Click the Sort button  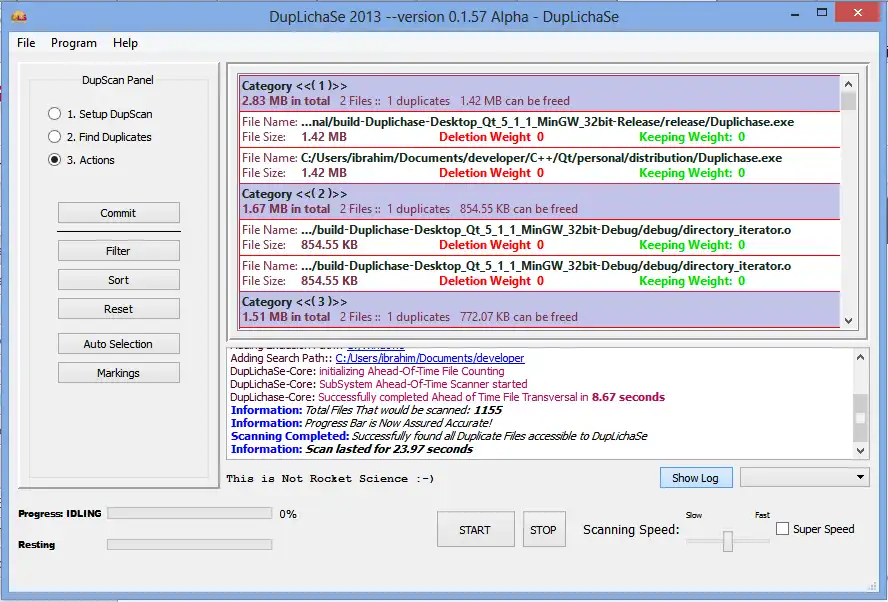click(118, 280)
